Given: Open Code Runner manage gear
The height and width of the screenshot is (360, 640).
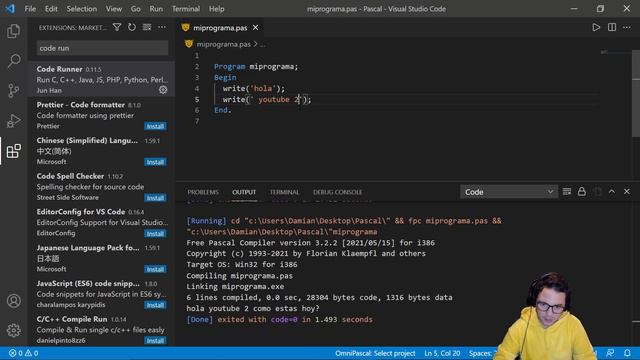Looking at the screenshot, I should 163,90.
